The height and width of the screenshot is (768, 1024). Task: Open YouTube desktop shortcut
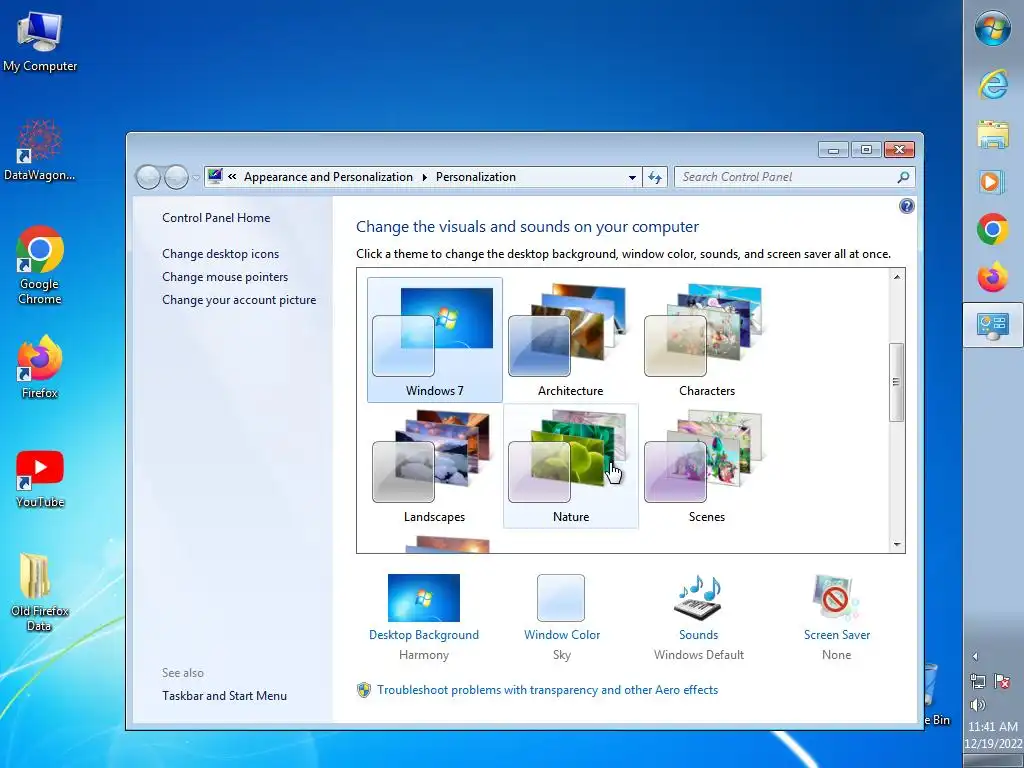pos(40,479)
